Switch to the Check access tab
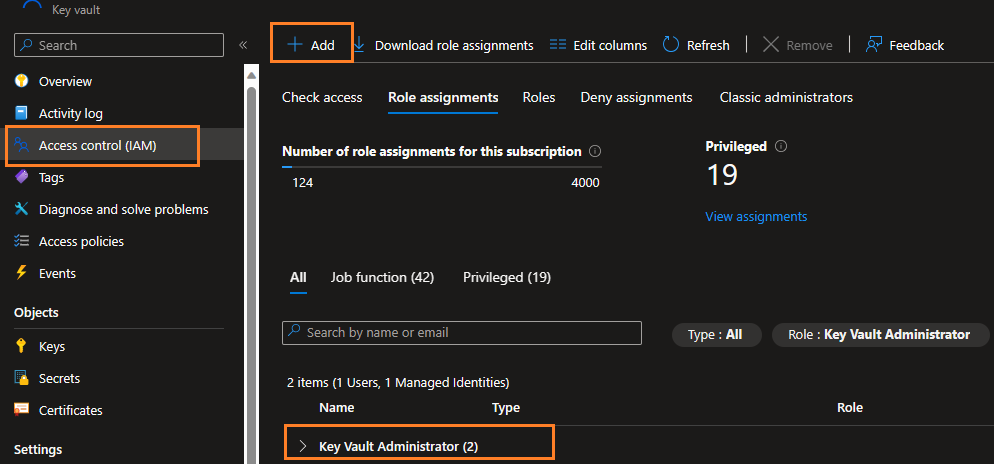The width and height of the screenshot is (994, 464). click(322, 98)
